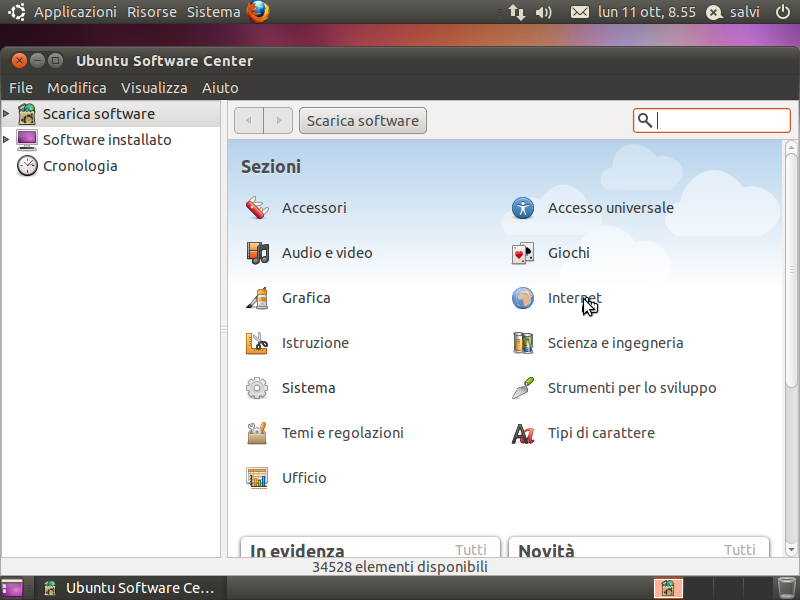The image size is (800, 600).
Task: Open the Giochi playing cards icon
Action: (523, 253)
